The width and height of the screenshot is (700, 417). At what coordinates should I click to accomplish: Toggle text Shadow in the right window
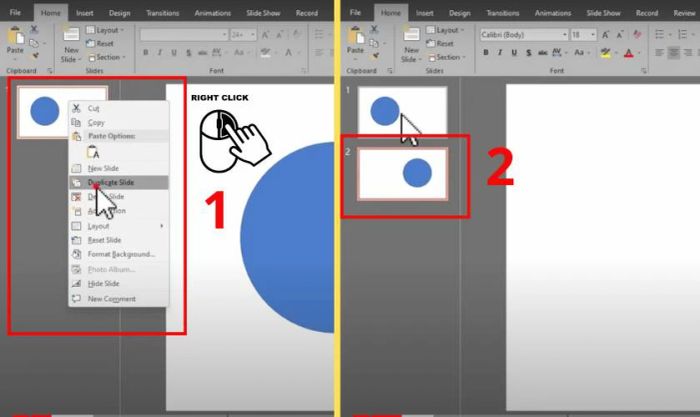(529, 53)
